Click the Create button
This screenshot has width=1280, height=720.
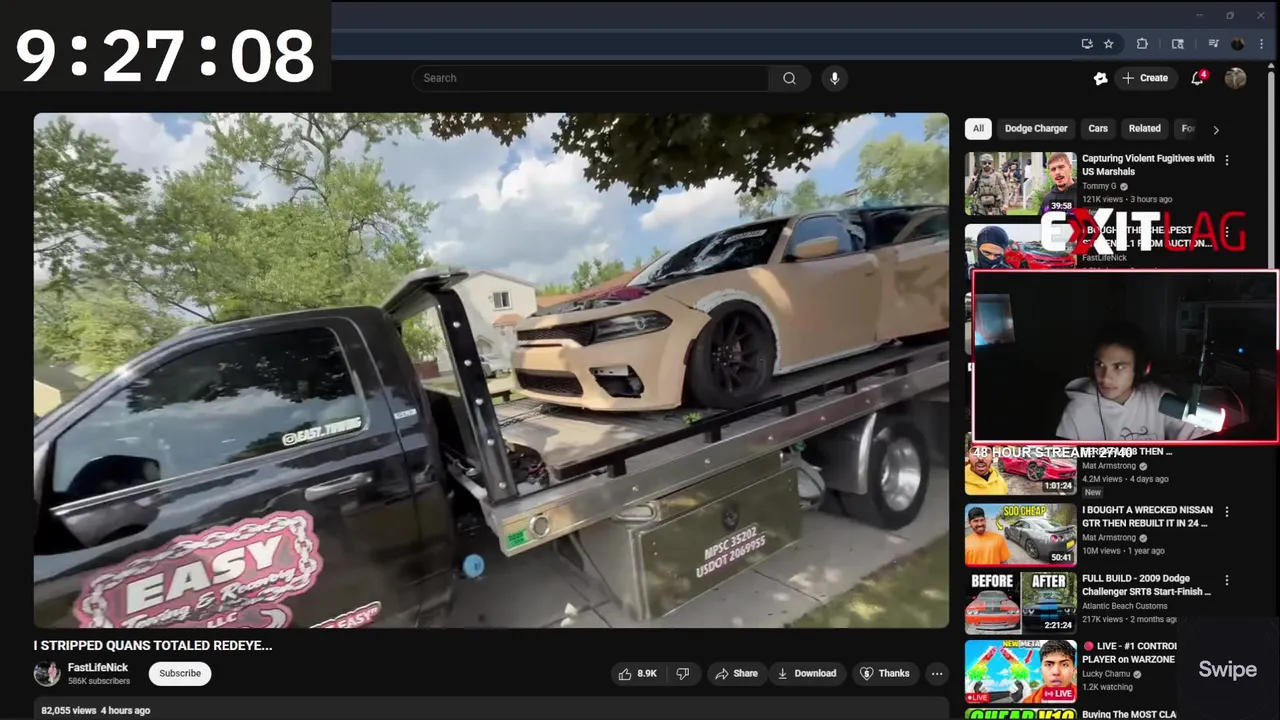1145,78
